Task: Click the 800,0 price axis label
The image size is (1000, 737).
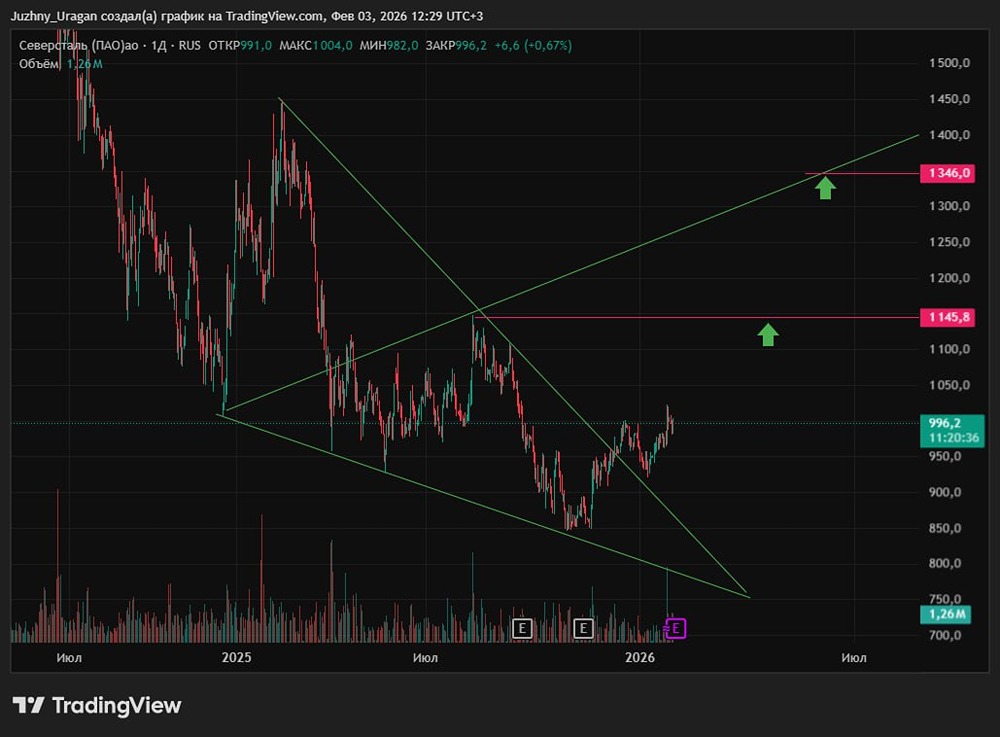Action: click(945, 563)
